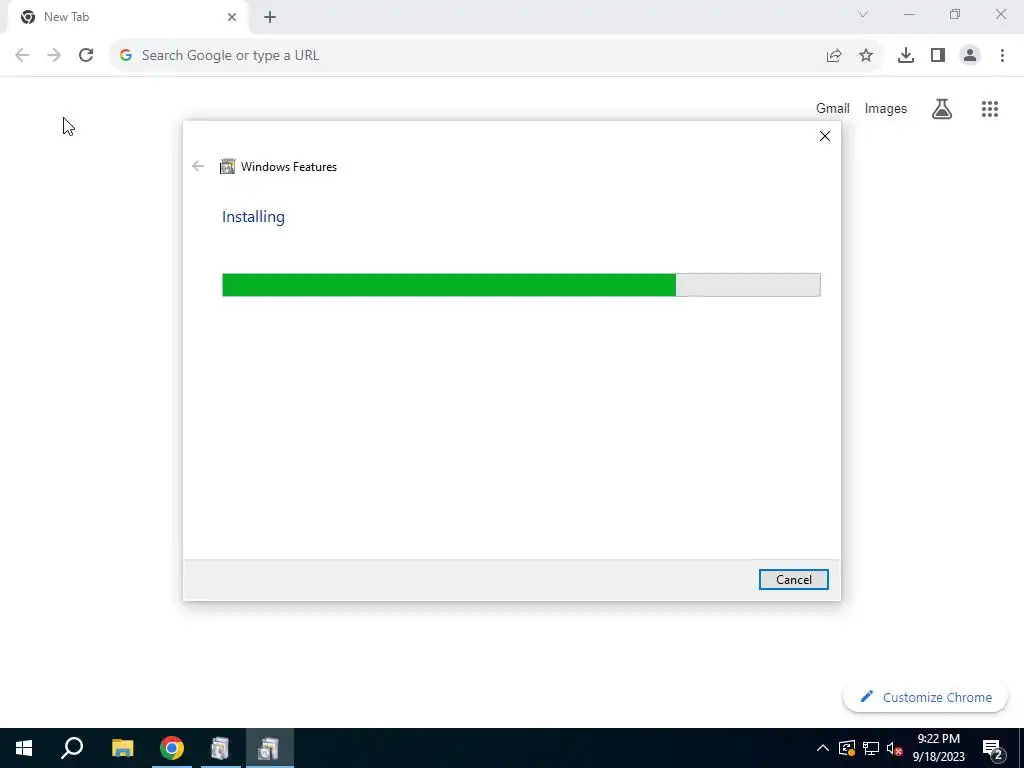Image resolution: width=1024 pixels, height=768 pixels.
Task: Open the Gmail link
Action: click(x=833, y=108)
